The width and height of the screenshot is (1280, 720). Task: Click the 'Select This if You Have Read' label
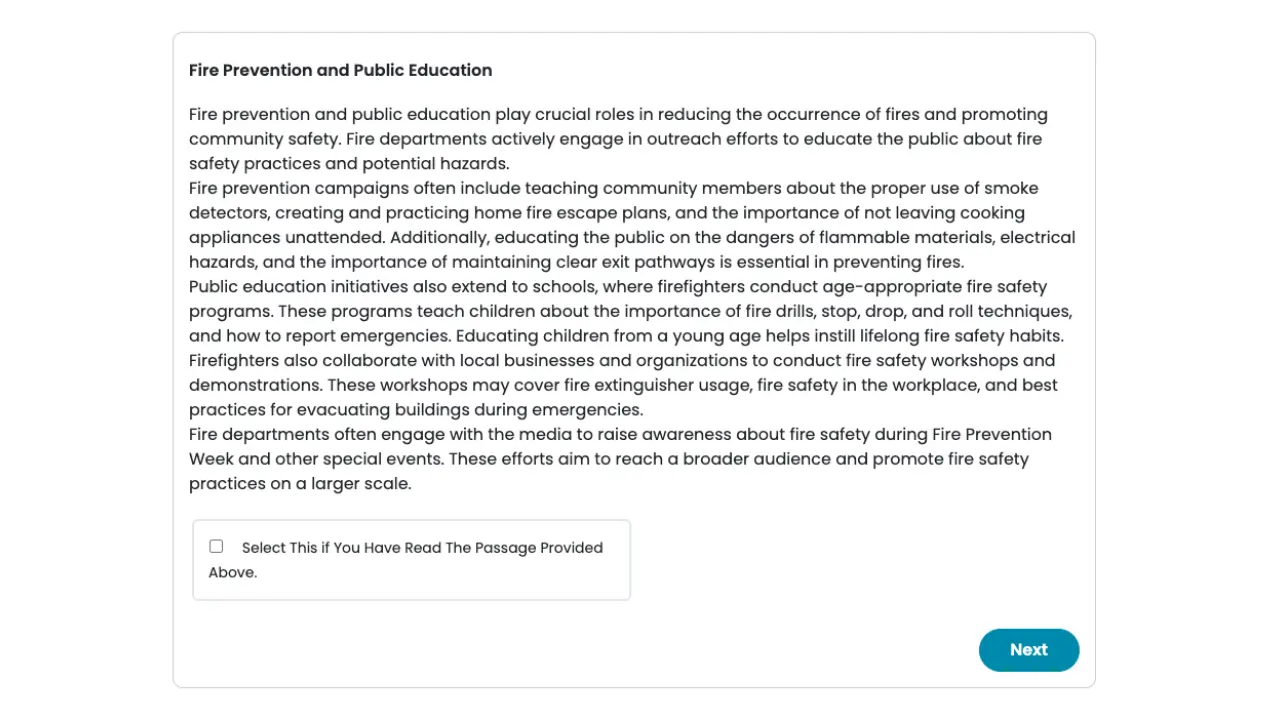[422, 548]
